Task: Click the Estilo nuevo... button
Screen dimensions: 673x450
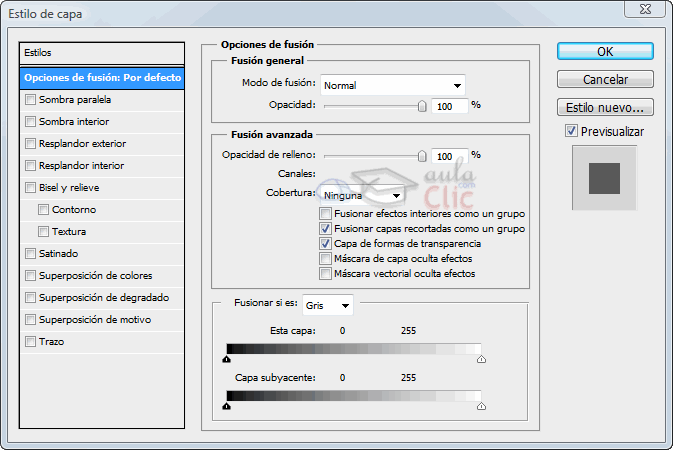Action: click(605, 107)
